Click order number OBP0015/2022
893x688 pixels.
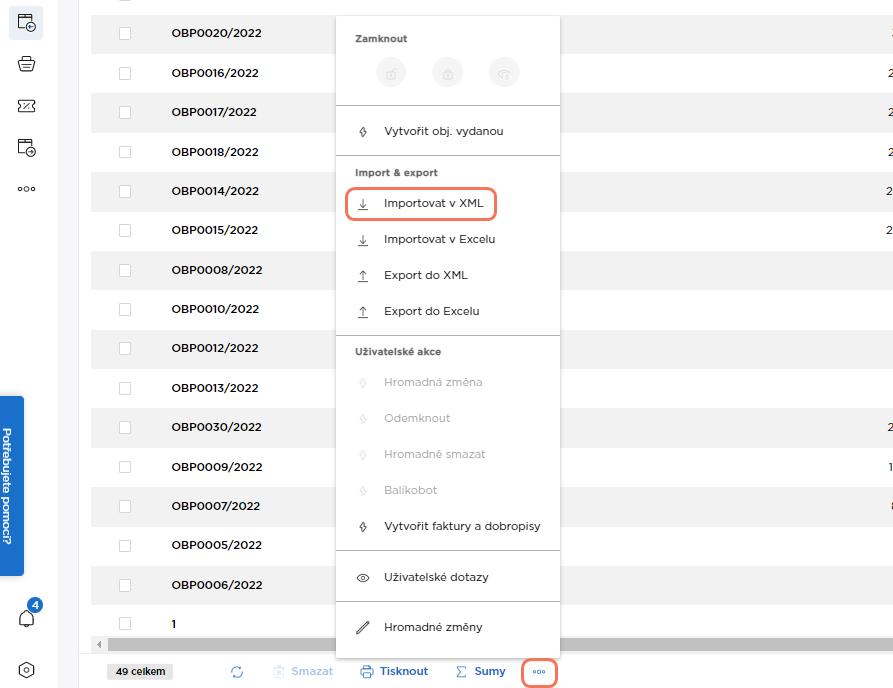click(x=215, y=230)
